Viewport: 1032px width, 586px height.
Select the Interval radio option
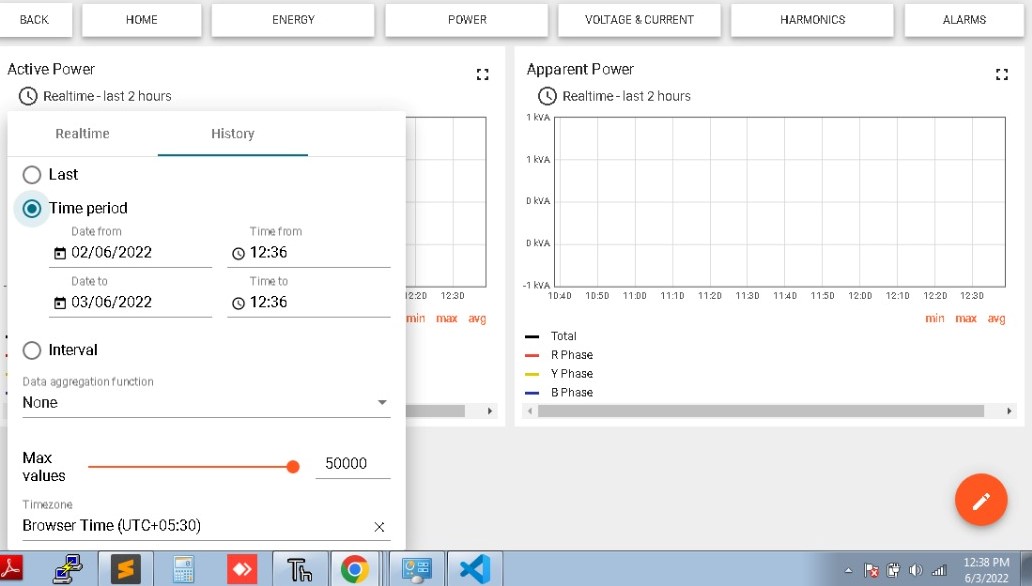(31, 350)
